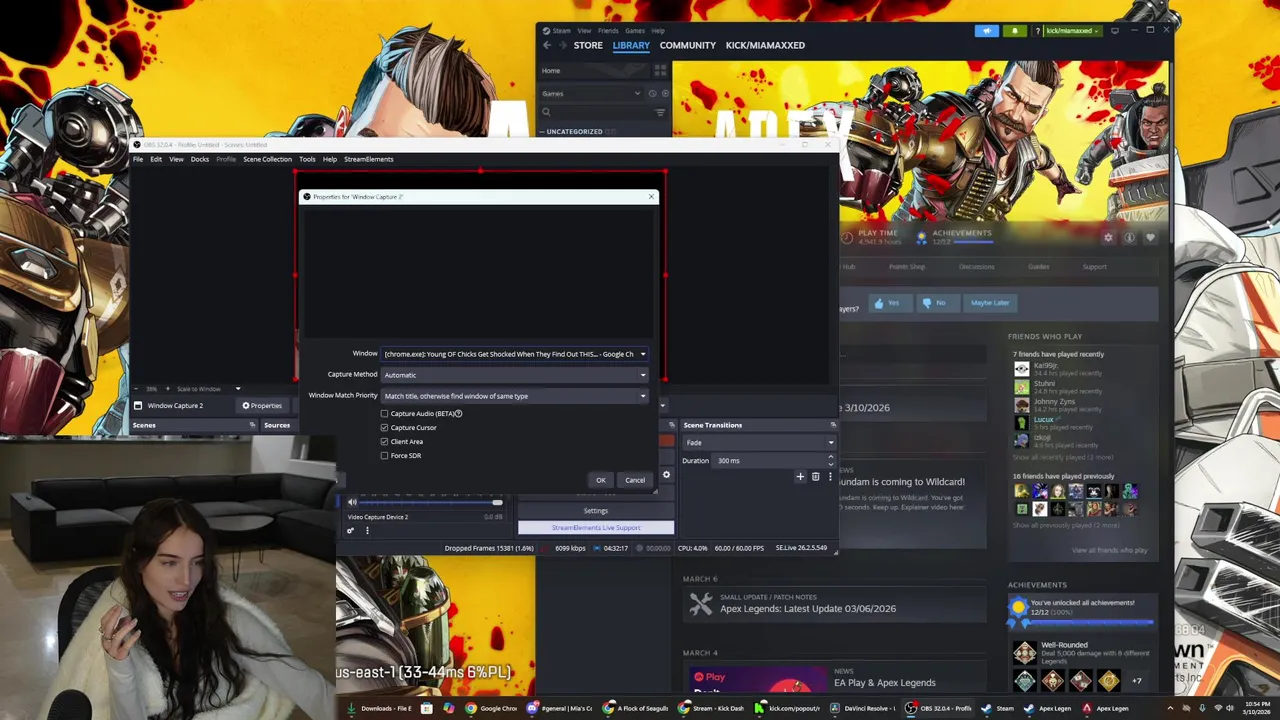
Task: Open the OBS Tools menu
Action: pos(307,159)
